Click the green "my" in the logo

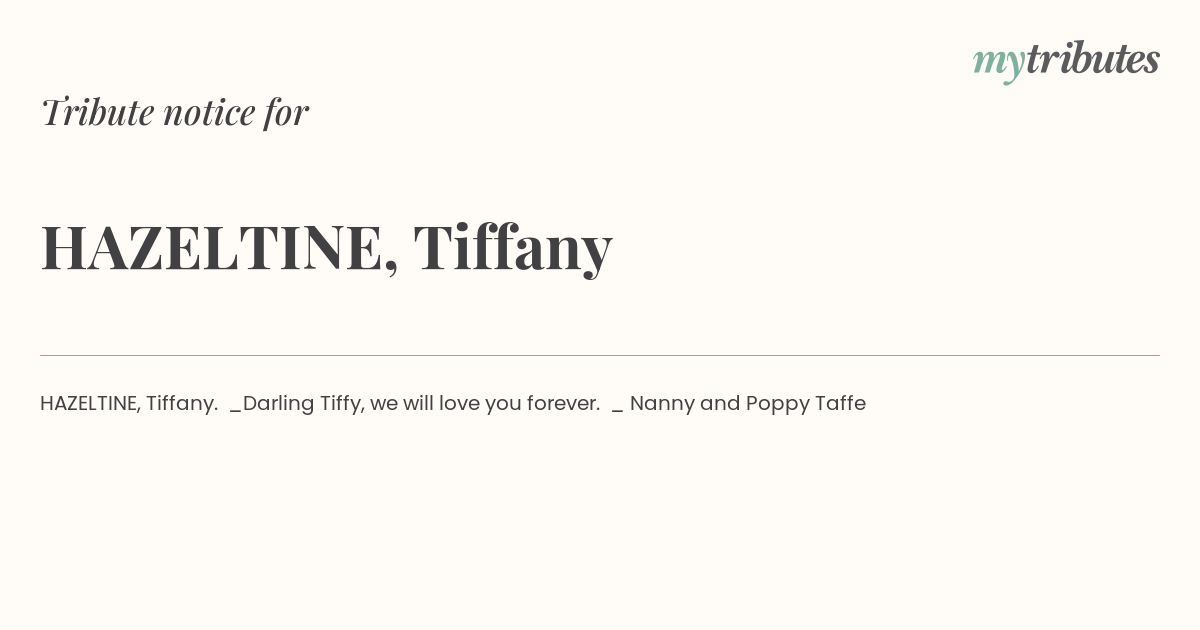[998, 64]
